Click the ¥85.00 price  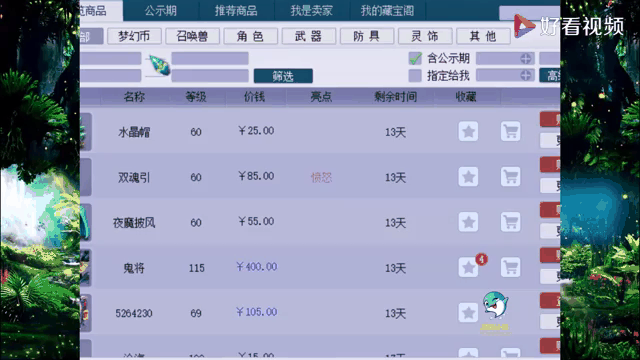[x=256, y=176]
